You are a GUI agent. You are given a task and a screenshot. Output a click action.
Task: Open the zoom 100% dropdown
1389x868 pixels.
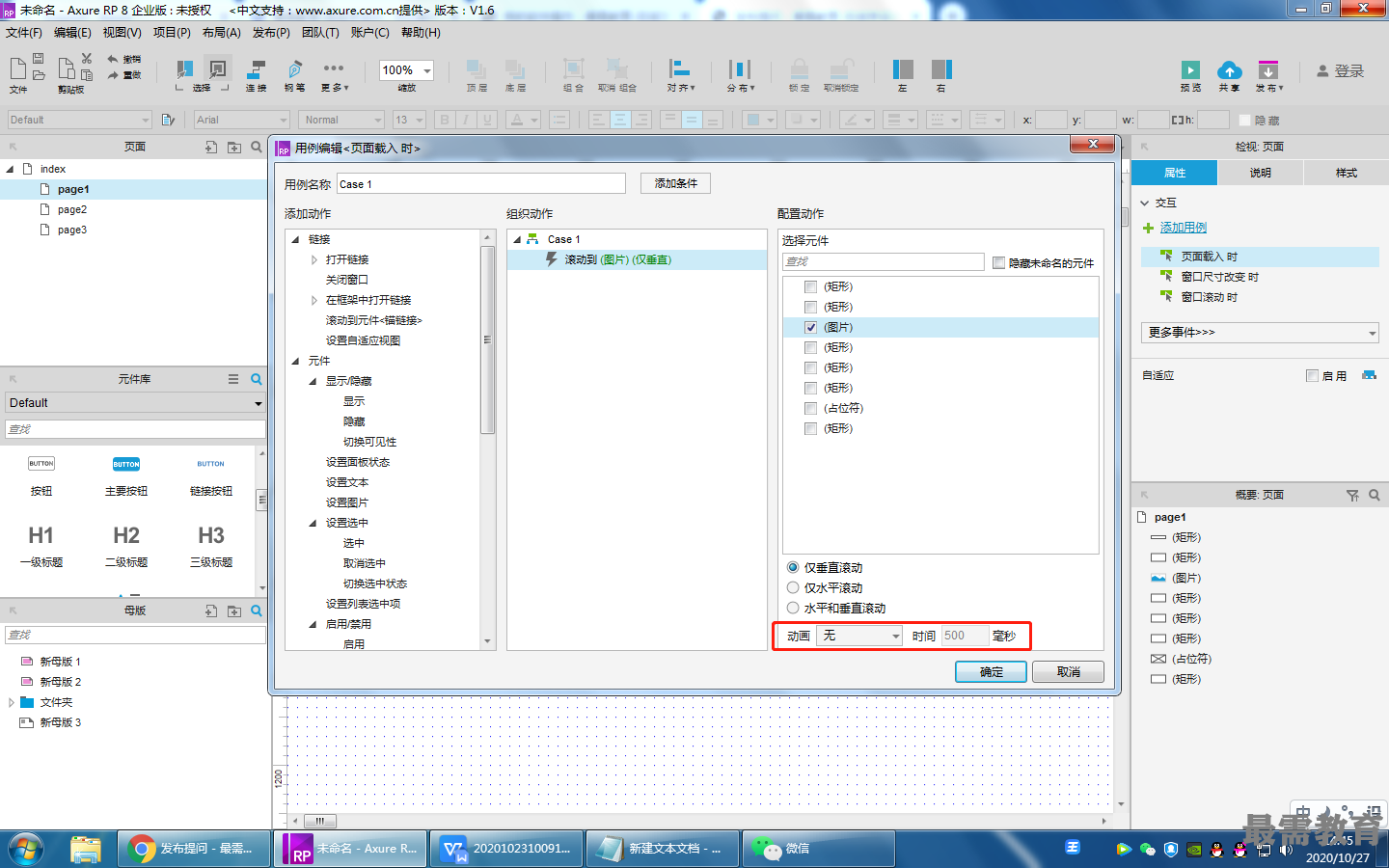[x=406, y=70]
